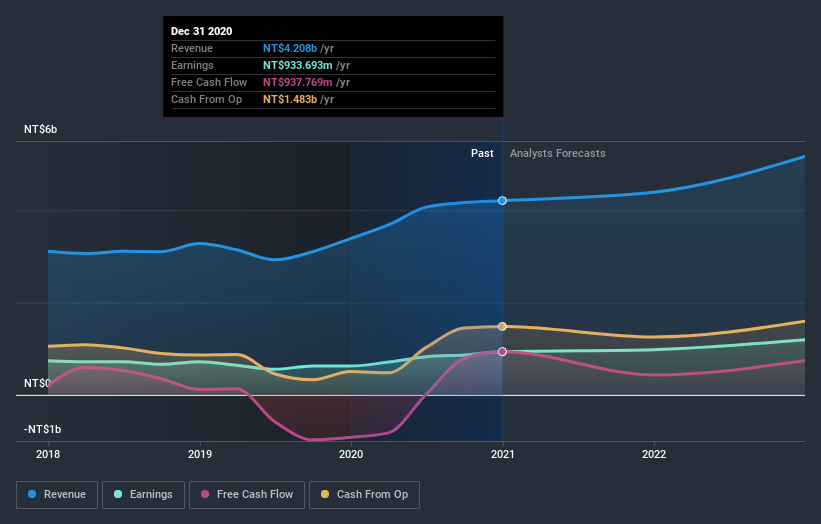Image resolution: width=821 pixels, height=524 pixels.
Task: Click the Free Cash Flow row label in tooltip
Action: 209,82
